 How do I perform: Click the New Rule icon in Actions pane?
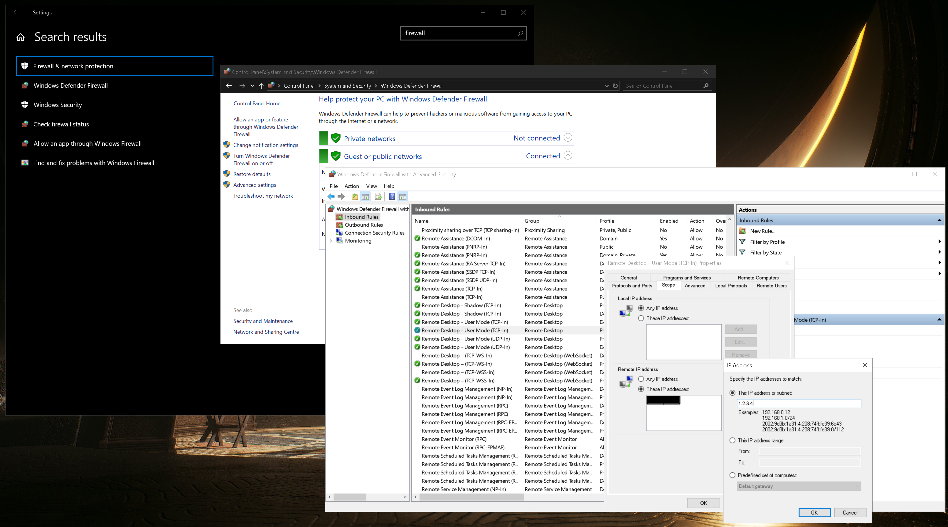pyautogui.click(x=743, y=230)
